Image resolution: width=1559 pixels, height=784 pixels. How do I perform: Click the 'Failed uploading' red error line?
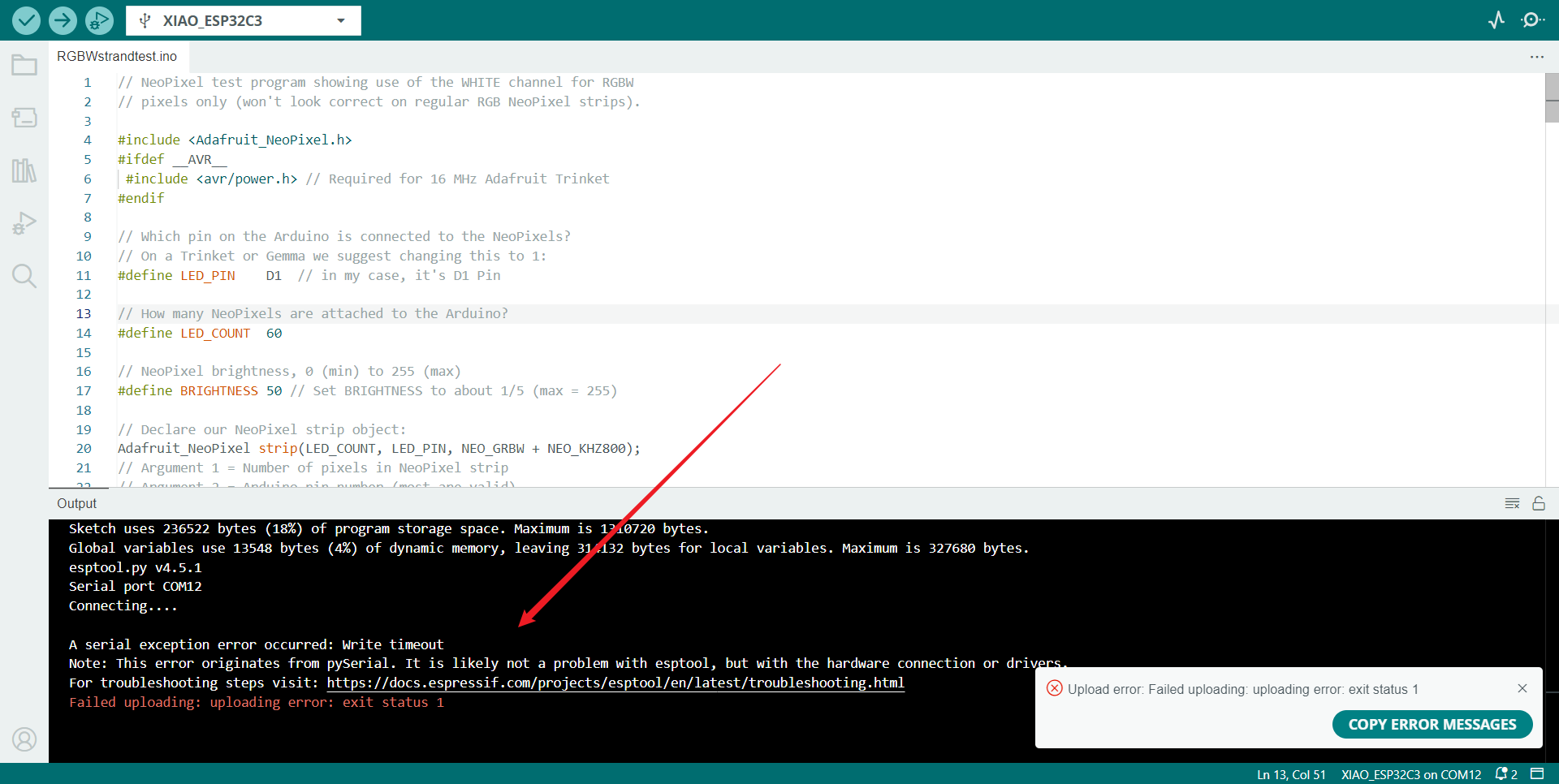pyautogui.click(x=257, y=702)
